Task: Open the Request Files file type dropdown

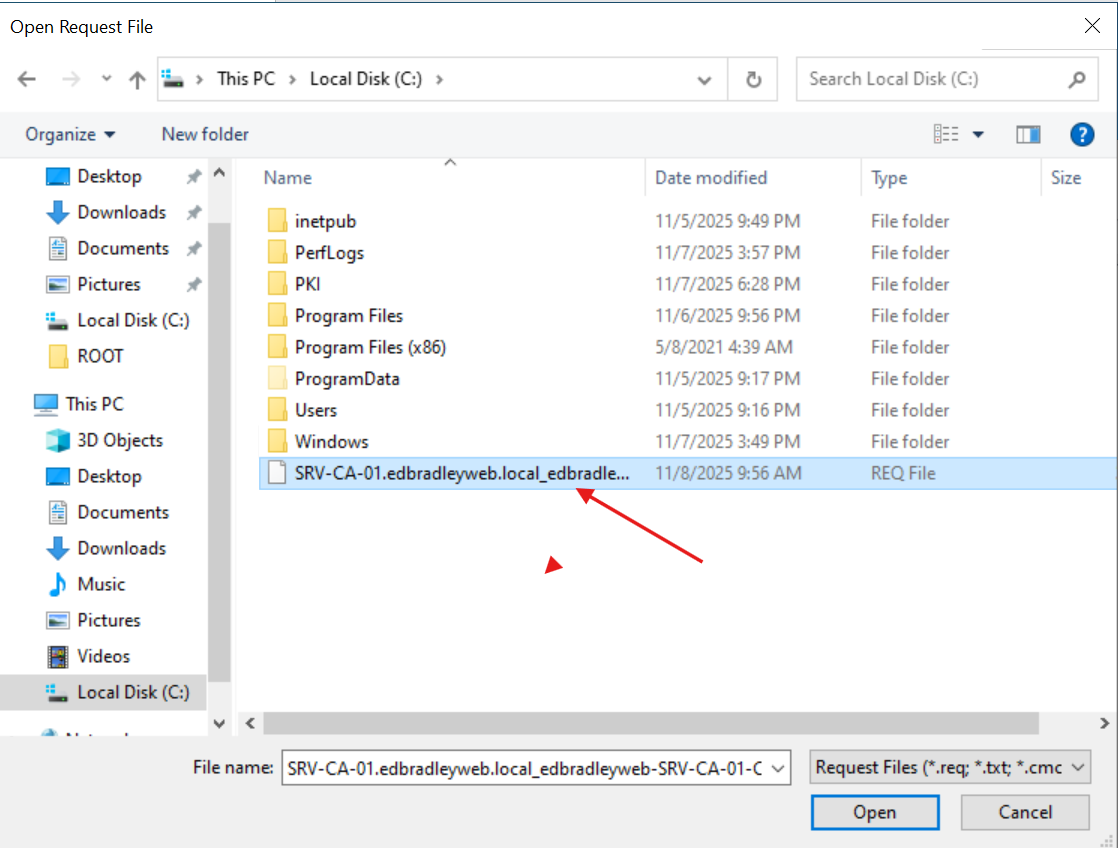Action: [1078, 766]
